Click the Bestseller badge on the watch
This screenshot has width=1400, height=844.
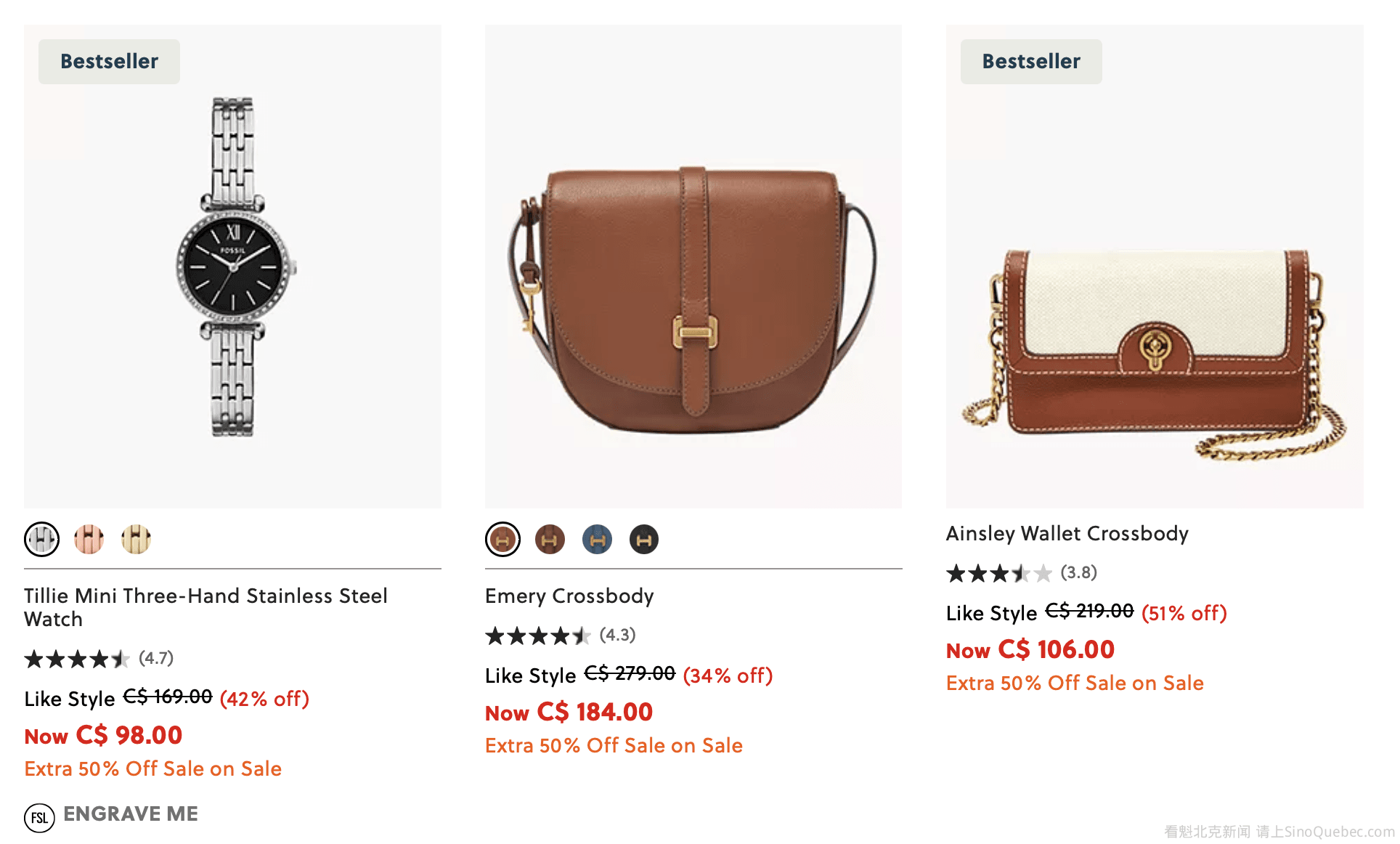point(109,62)
